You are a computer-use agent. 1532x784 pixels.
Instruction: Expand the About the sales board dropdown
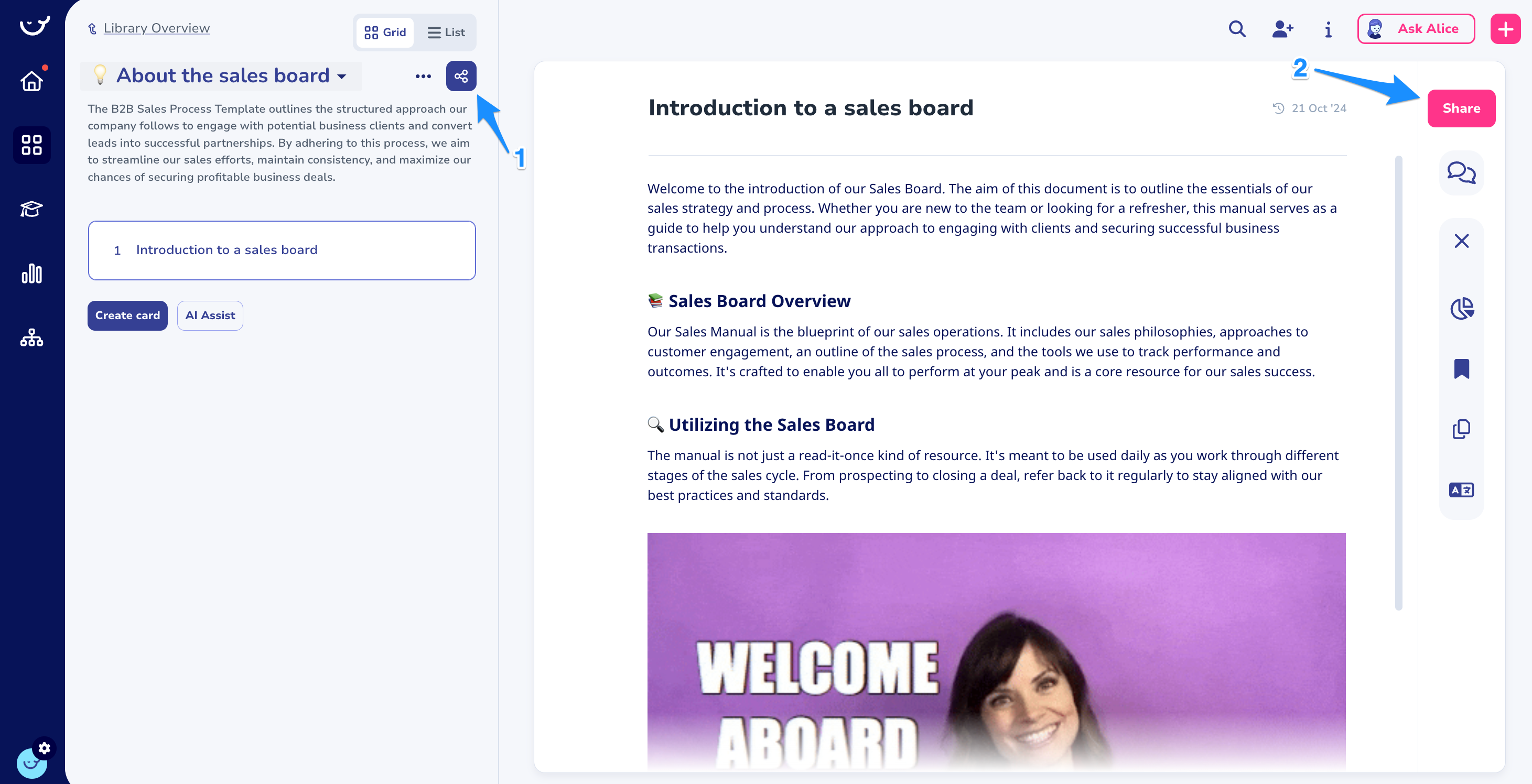(341, 76)
